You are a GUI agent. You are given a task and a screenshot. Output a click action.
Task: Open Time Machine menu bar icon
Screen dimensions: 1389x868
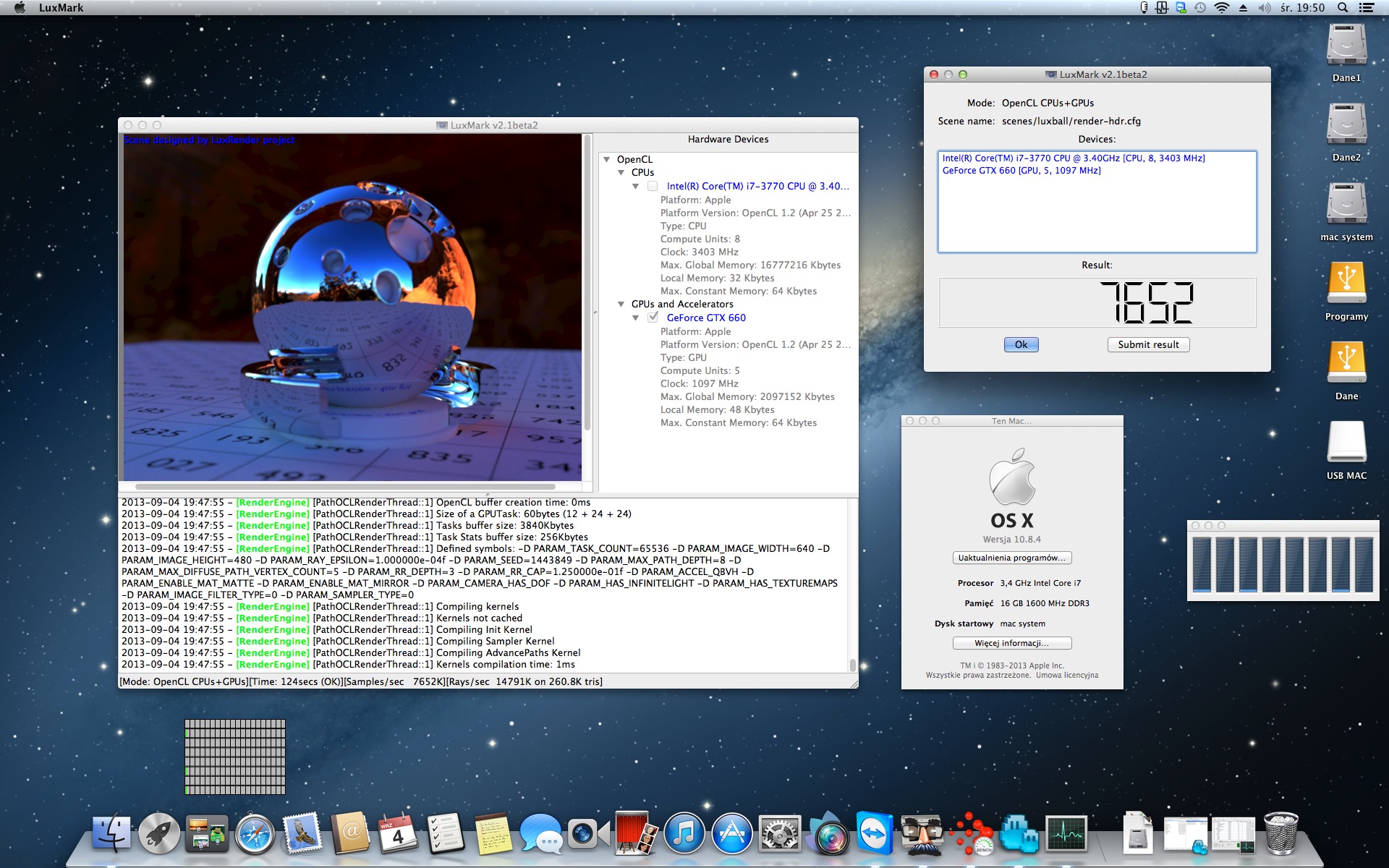[1200, 8]
